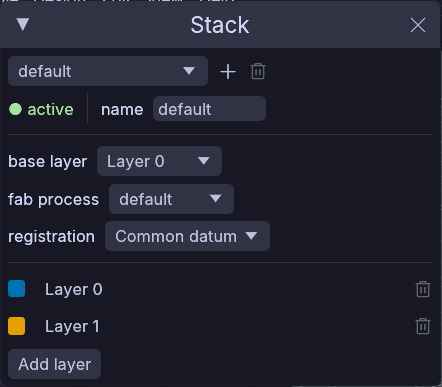Click the stack name input field
Image resolution: width=442 pixels, height=387 pixels.
click(209, 109)
